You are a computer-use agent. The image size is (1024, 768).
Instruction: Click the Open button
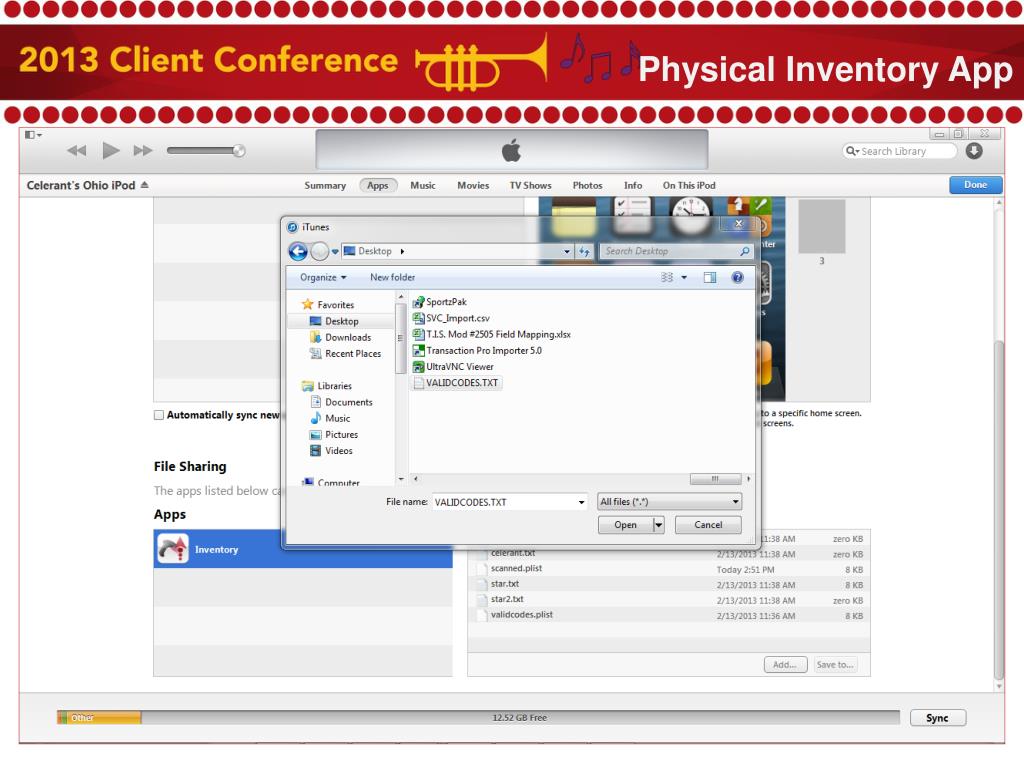(626, 525)
